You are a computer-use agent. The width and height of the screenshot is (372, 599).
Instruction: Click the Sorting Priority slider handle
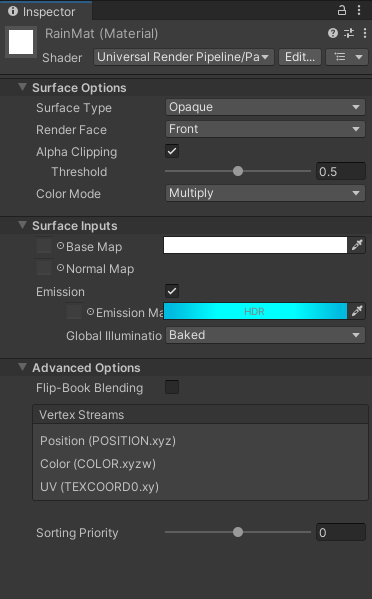coord(238,532)
